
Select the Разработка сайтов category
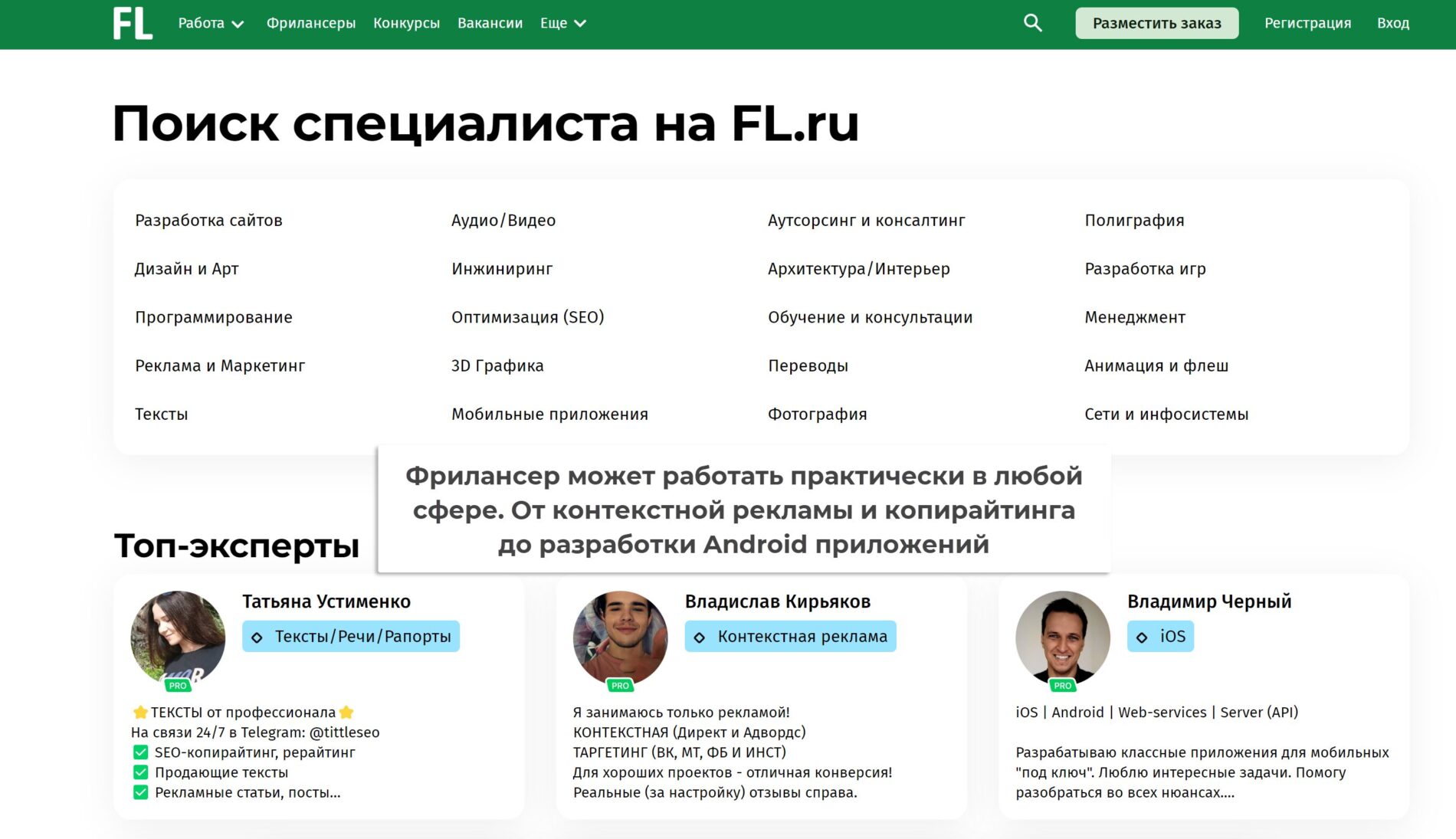[208, 221]
